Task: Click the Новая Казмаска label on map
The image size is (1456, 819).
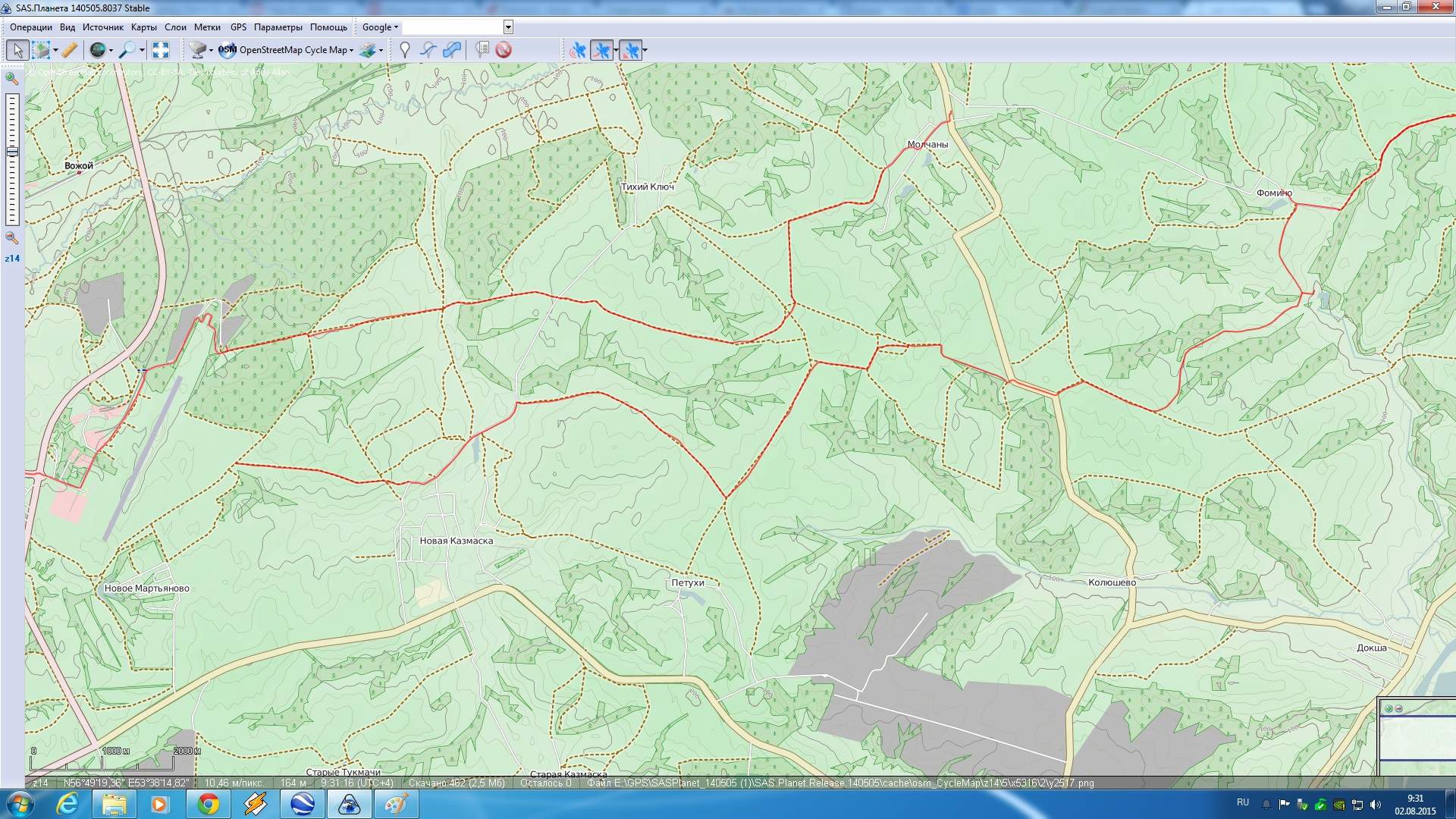Action: point(457,541)
